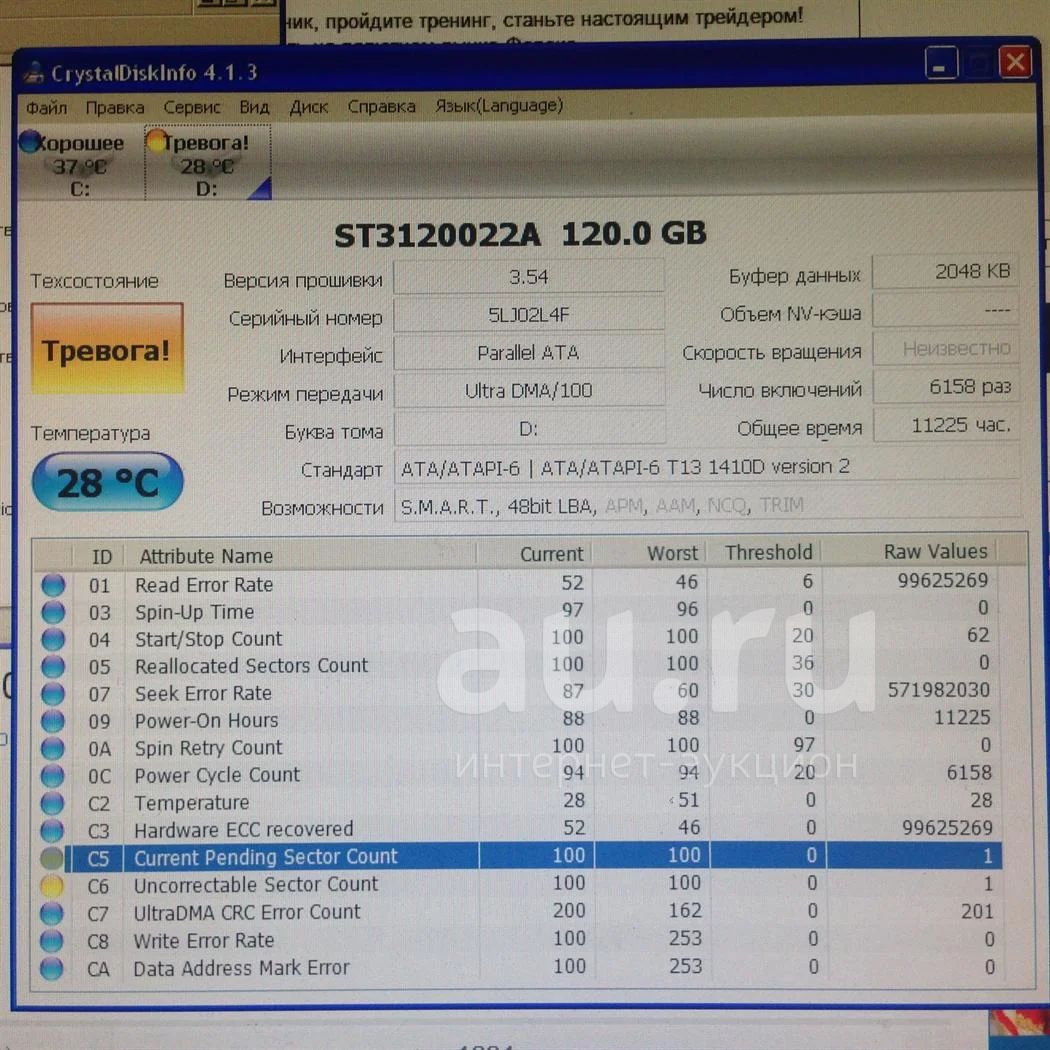Click the CrystalDiskInfo title bar app icon
1050x1050 pixels.
(34, 72)
